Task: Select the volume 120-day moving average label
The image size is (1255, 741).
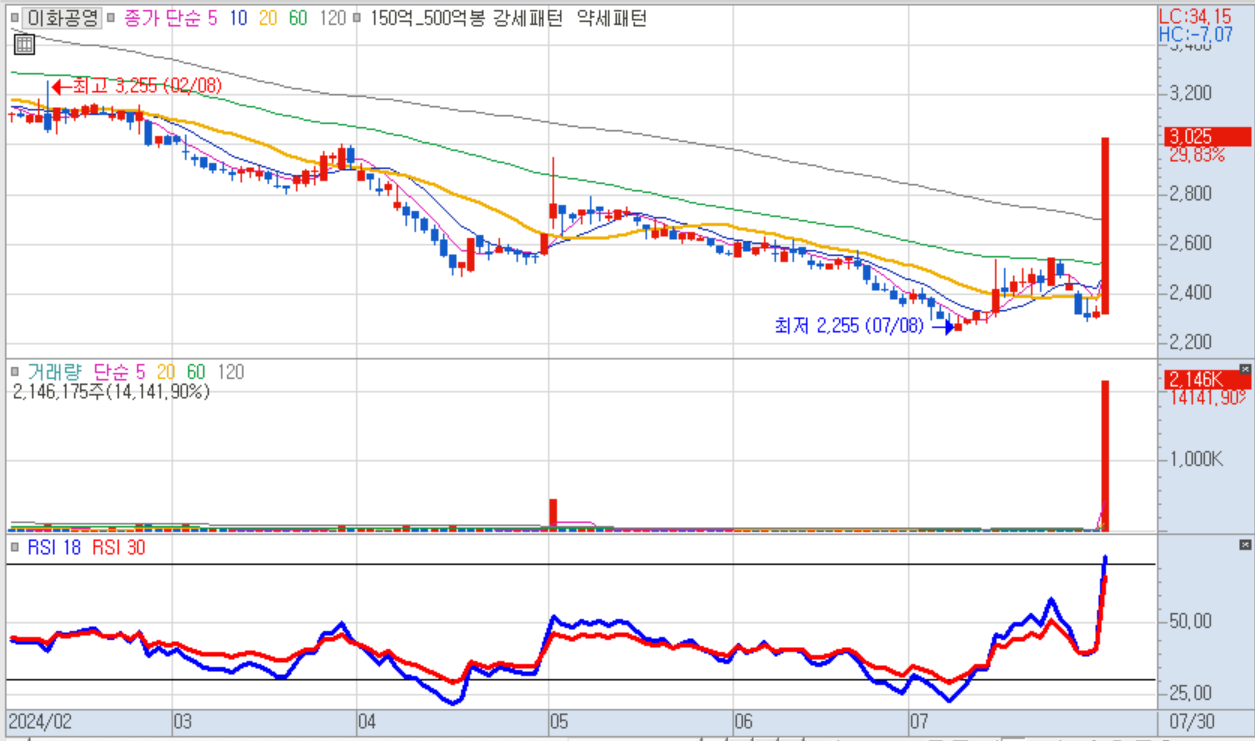Action: tap(230, 373)
